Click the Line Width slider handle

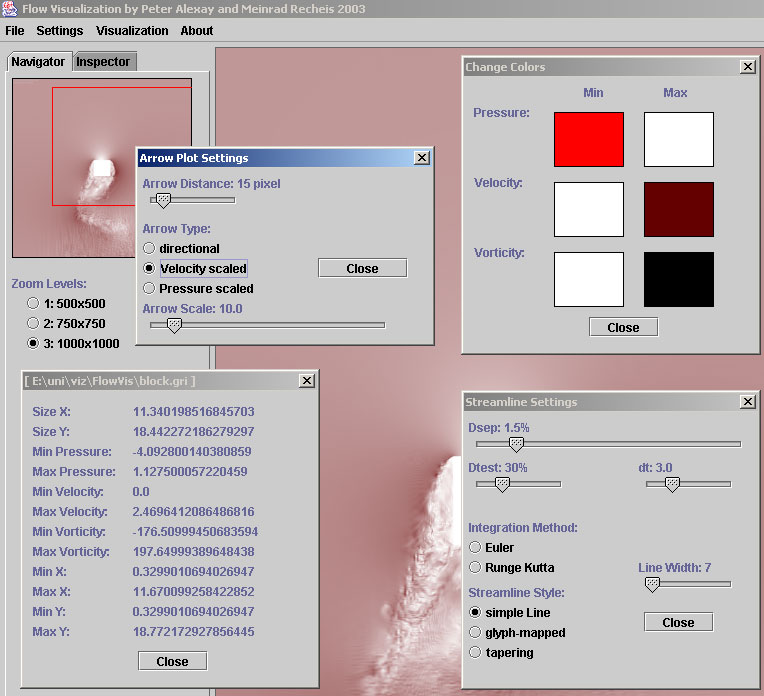[x=652, y=584]
